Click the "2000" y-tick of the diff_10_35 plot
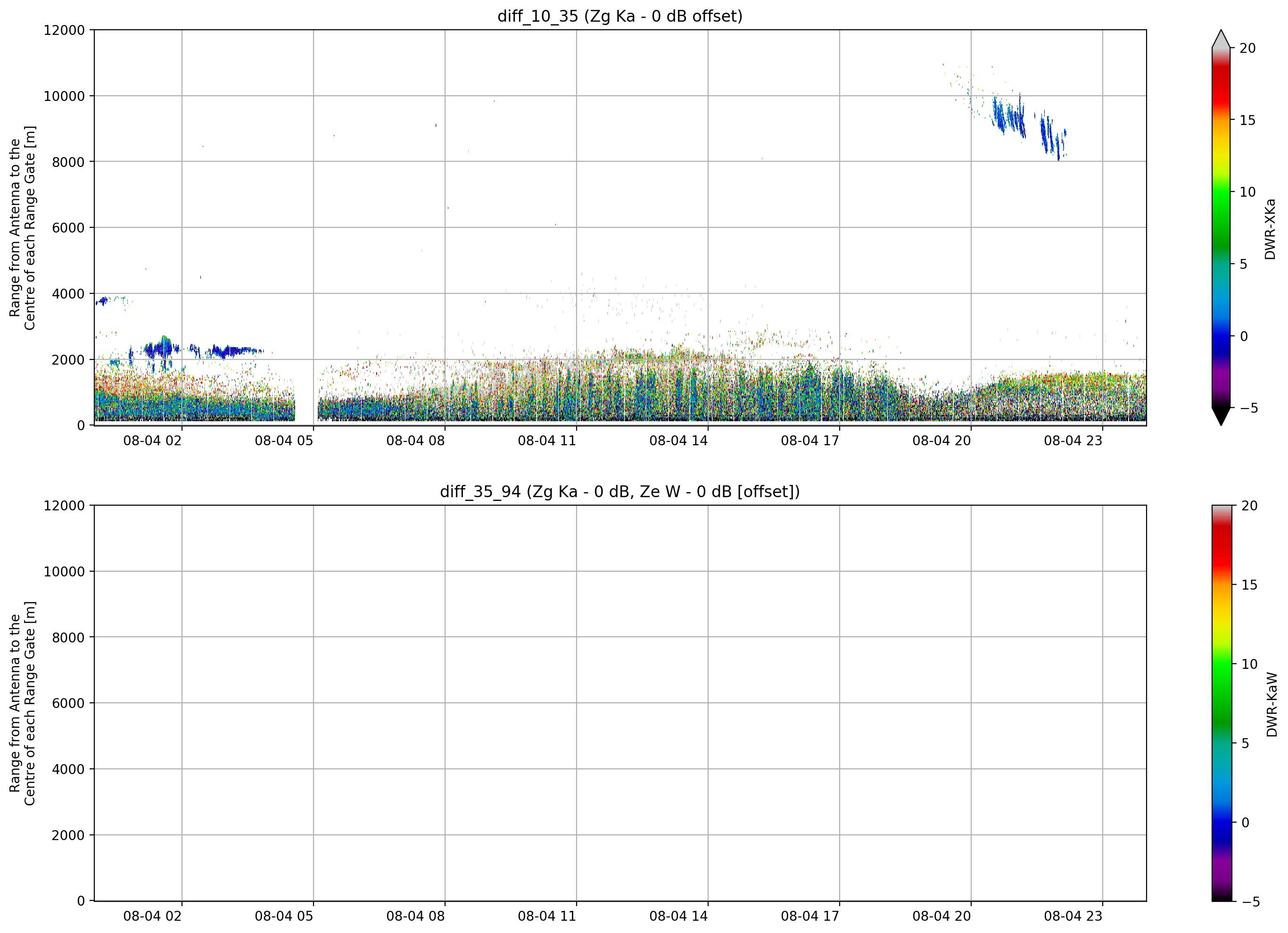This screenshot has width=1288, height=933. [68, 360]
